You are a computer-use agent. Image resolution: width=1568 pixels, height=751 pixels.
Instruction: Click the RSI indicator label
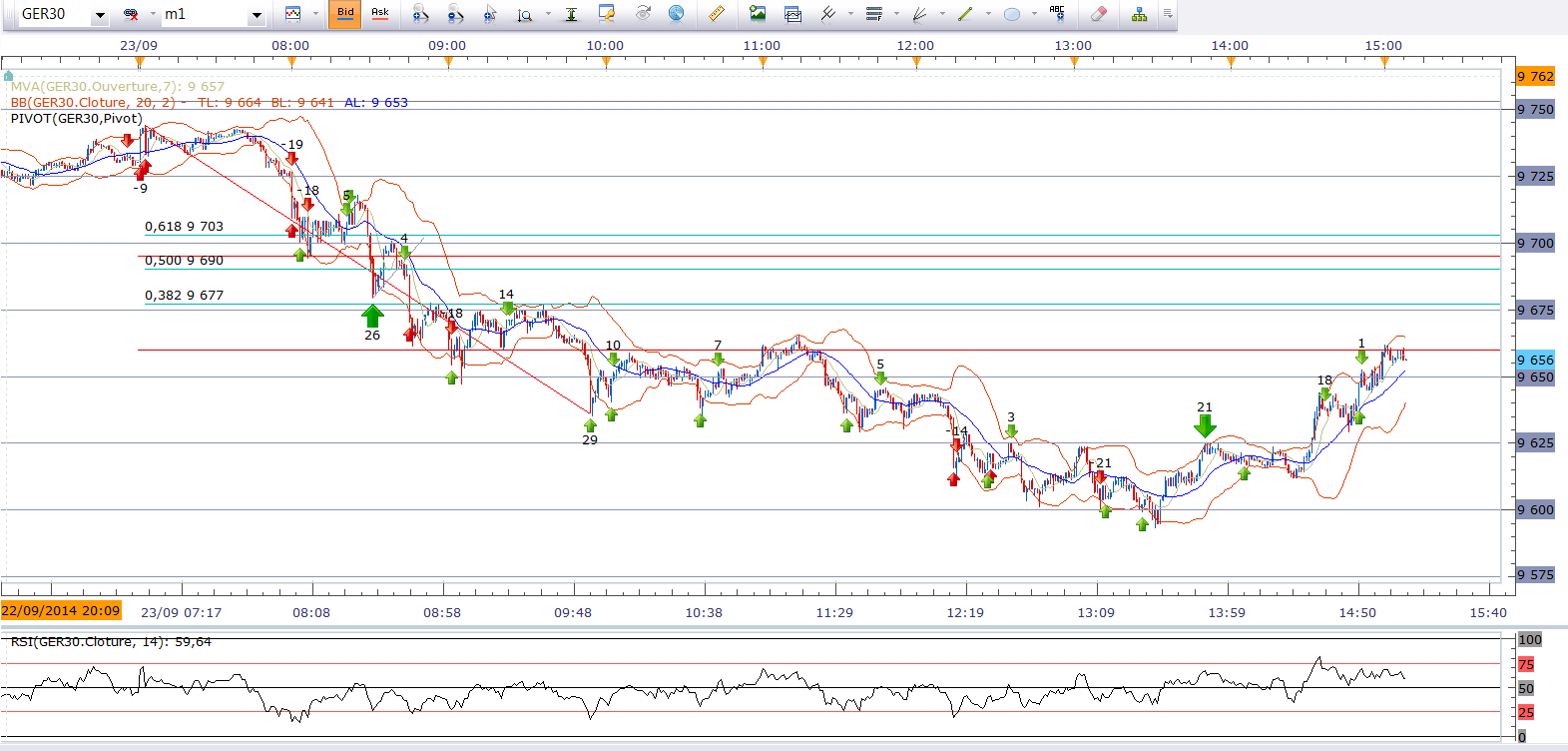(x=110, y=642)
